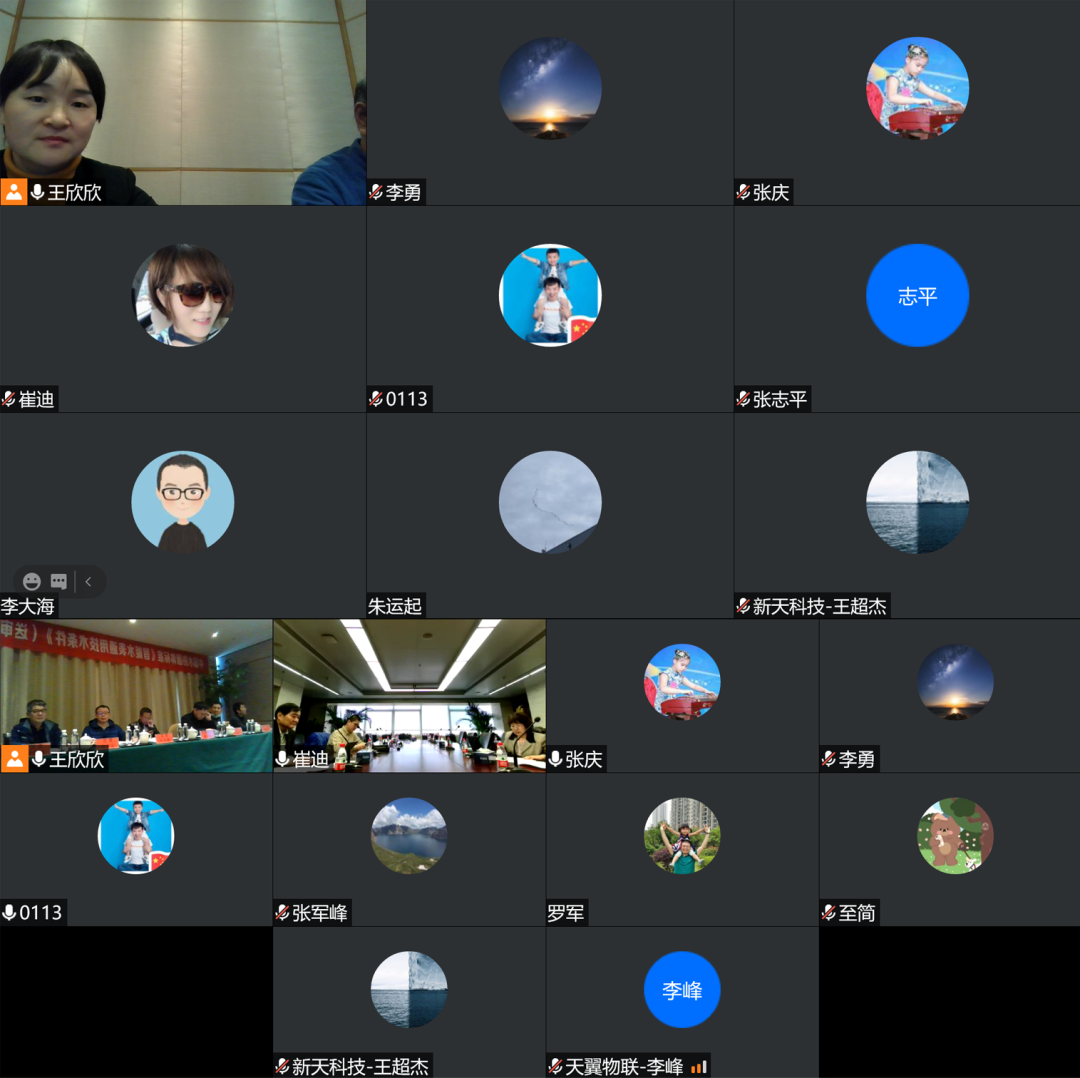Click orange host icon on red-banner meeting video
The height and width of the screenshot is (1078, 1080).
click(14, 759)
